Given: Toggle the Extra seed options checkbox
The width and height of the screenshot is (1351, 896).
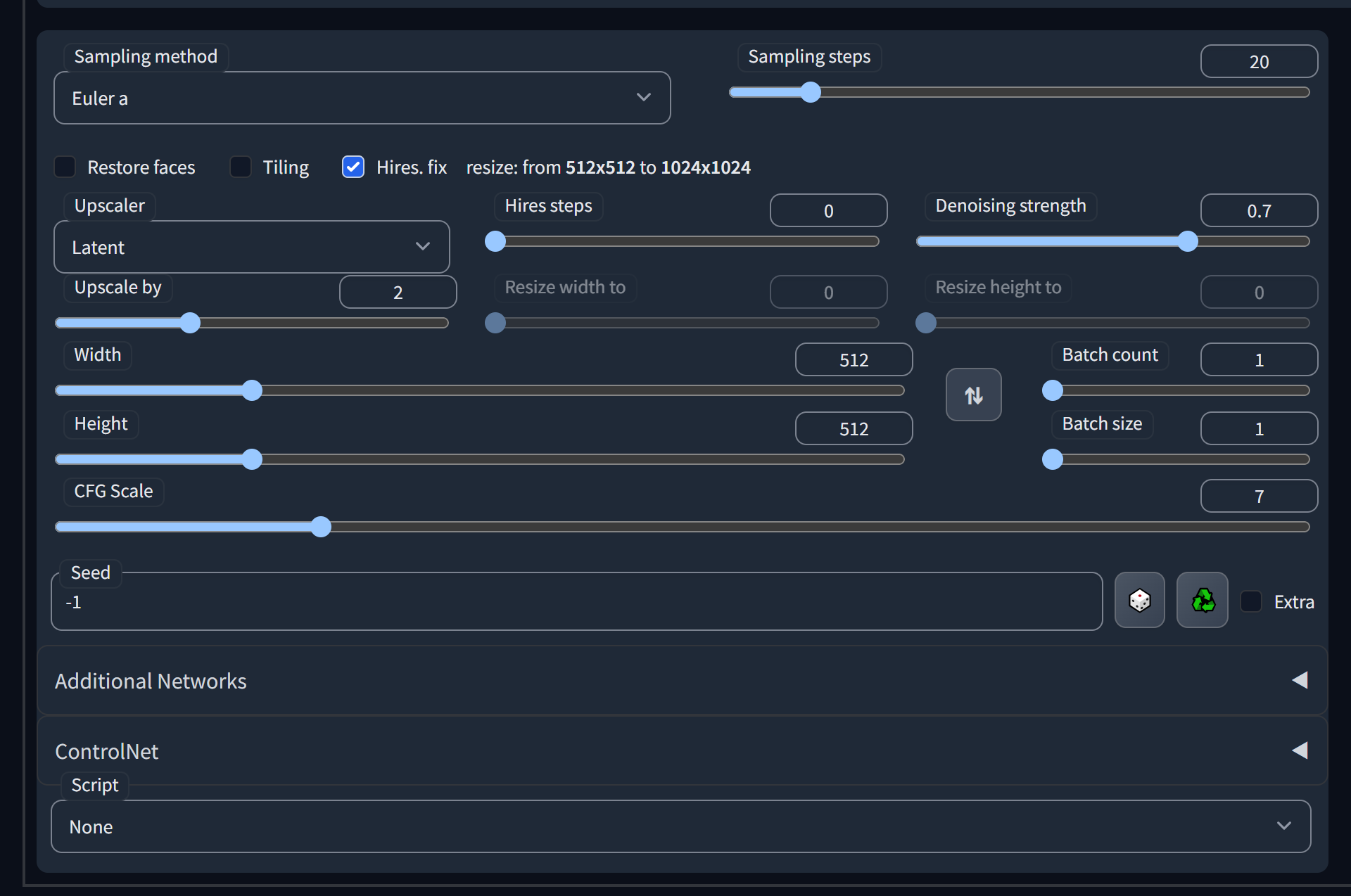Looking at the screenshot, I should point(1251,601).
